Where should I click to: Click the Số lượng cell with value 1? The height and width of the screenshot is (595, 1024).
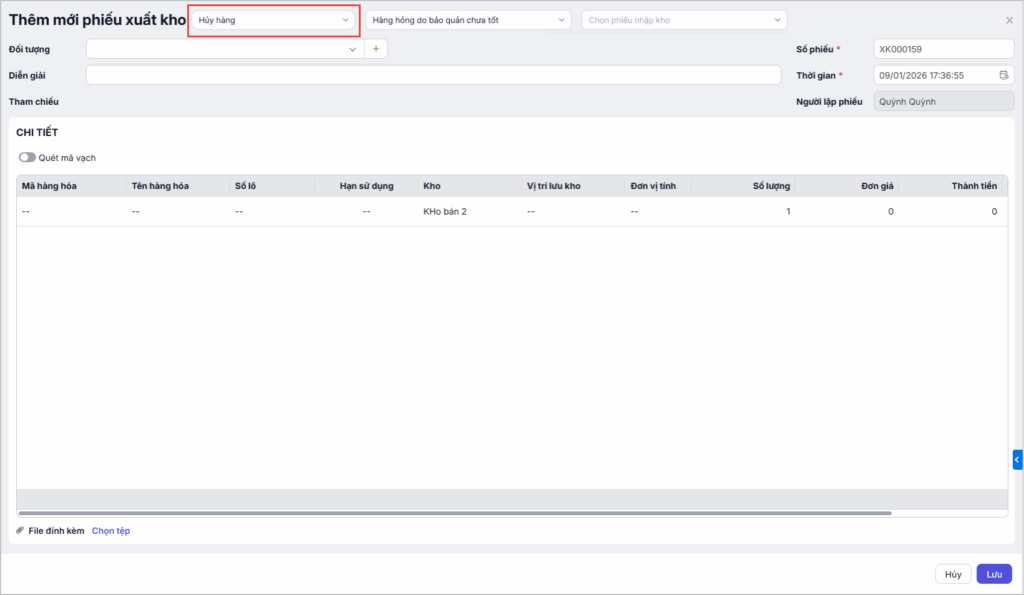743,212
